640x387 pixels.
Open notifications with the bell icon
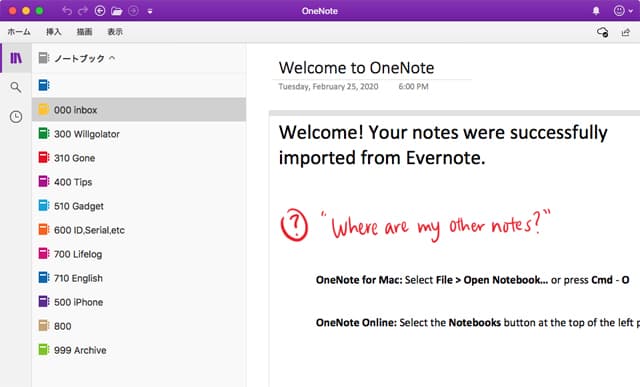coord(596,11)
